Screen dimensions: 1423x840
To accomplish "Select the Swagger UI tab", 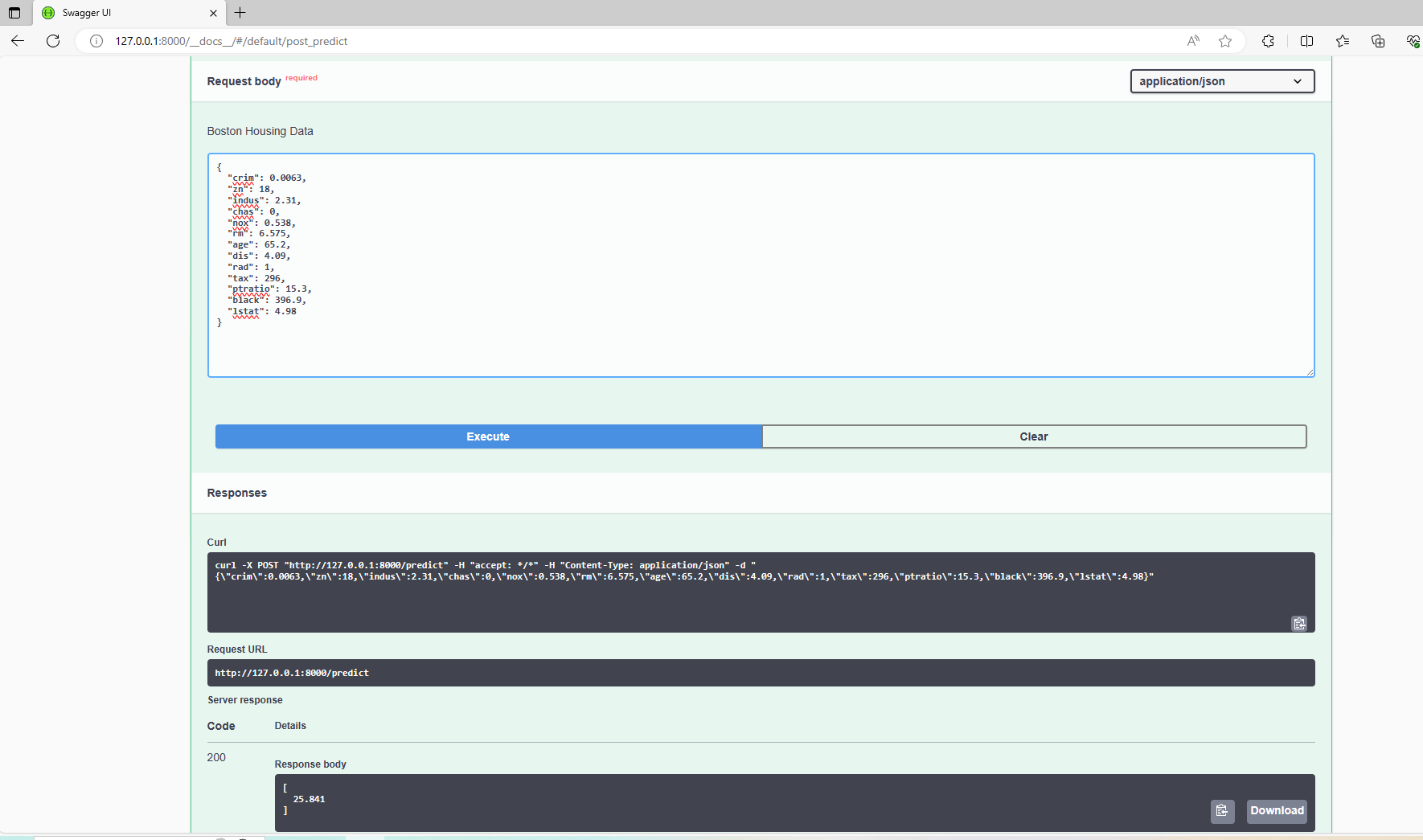I will click(x=121, y=13).
